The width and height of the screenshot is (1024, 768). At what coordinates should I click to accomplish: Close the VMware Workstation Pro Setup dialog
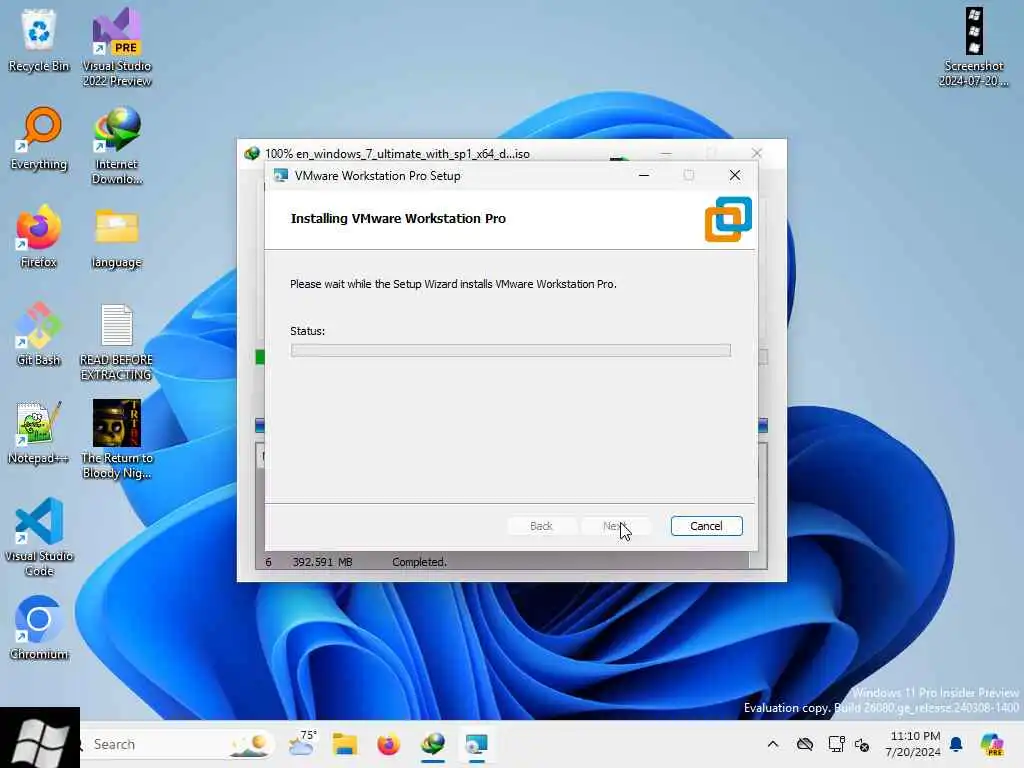click(735, 175)
